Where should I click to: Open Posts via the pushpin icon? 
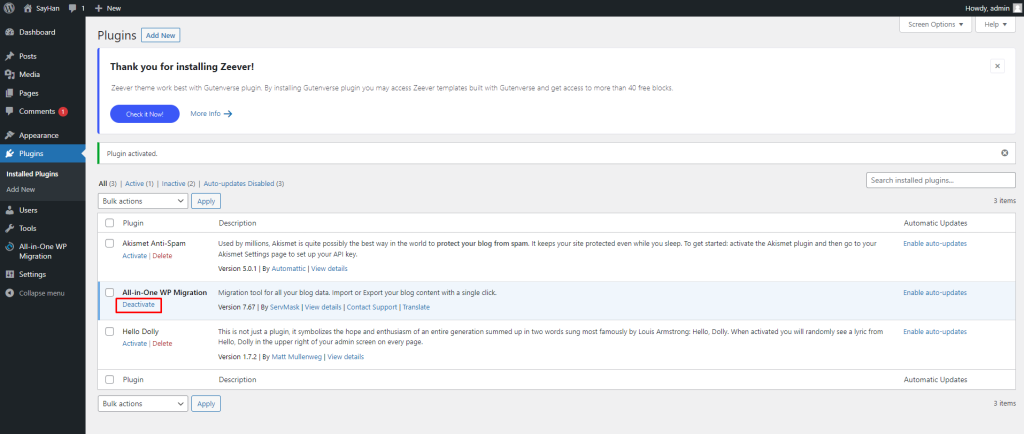[9, 56]
